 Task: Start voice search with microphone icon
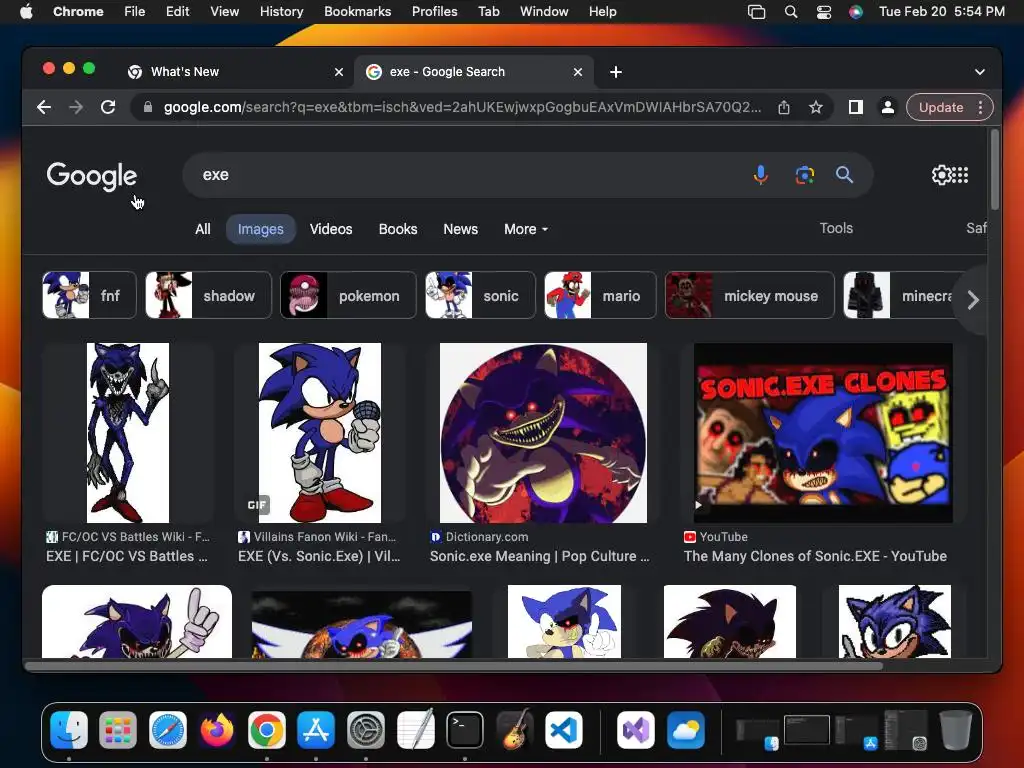(761, 175)
